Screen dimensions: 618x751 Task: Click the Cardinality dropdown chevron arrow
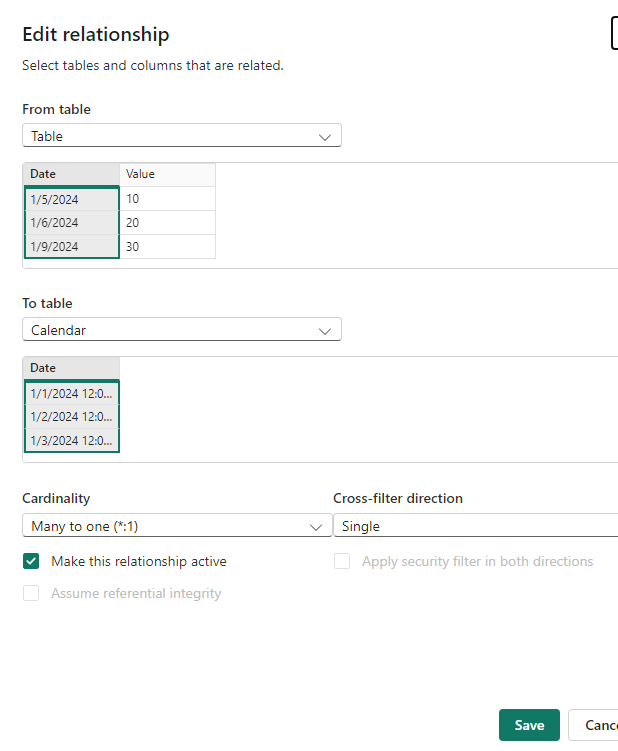[315, 527]
